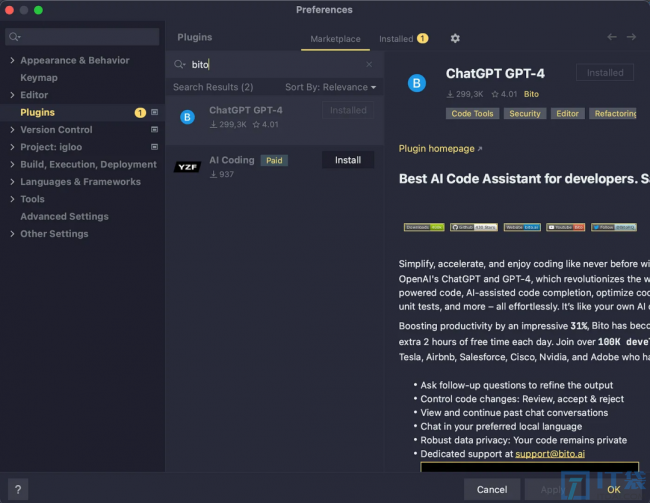This screenshot has height=503, width=650.
Task: Click the Apply button
Action: tap(552, 489)
